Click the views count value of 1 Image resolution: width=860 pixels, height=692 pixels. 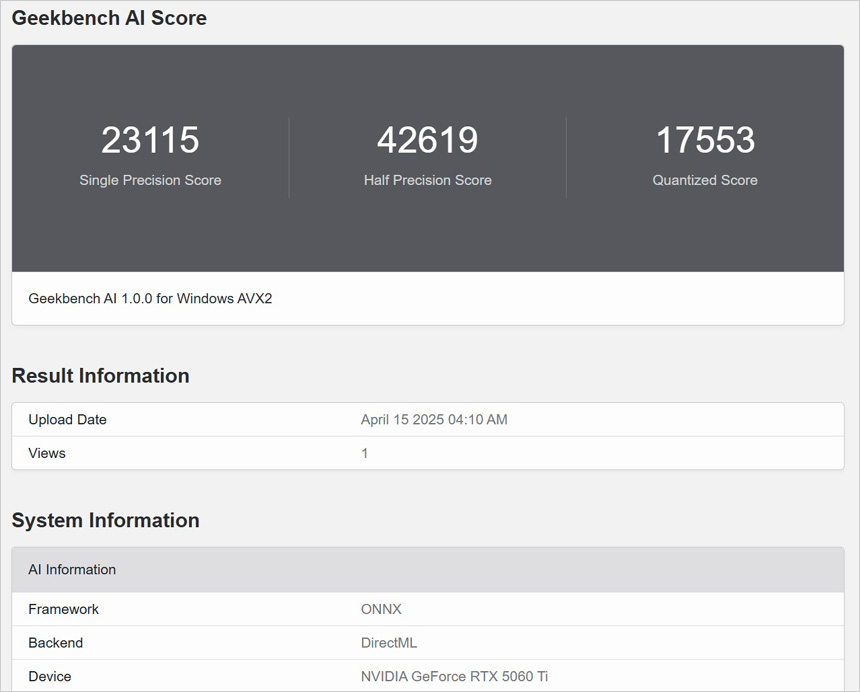click(365, 453)
